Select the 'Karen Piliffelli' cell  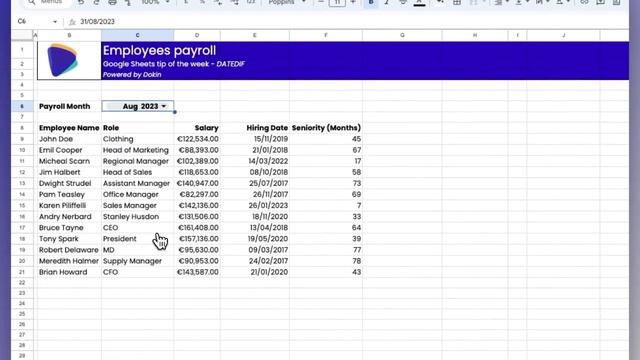tap(69, 205)
